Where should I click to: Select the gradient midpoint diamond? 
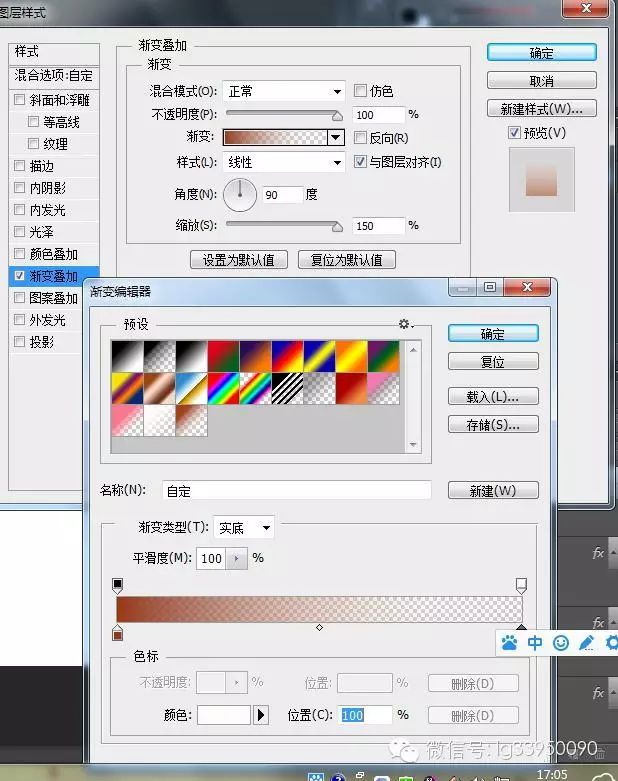pyautogui.click(x=319, y=628)
